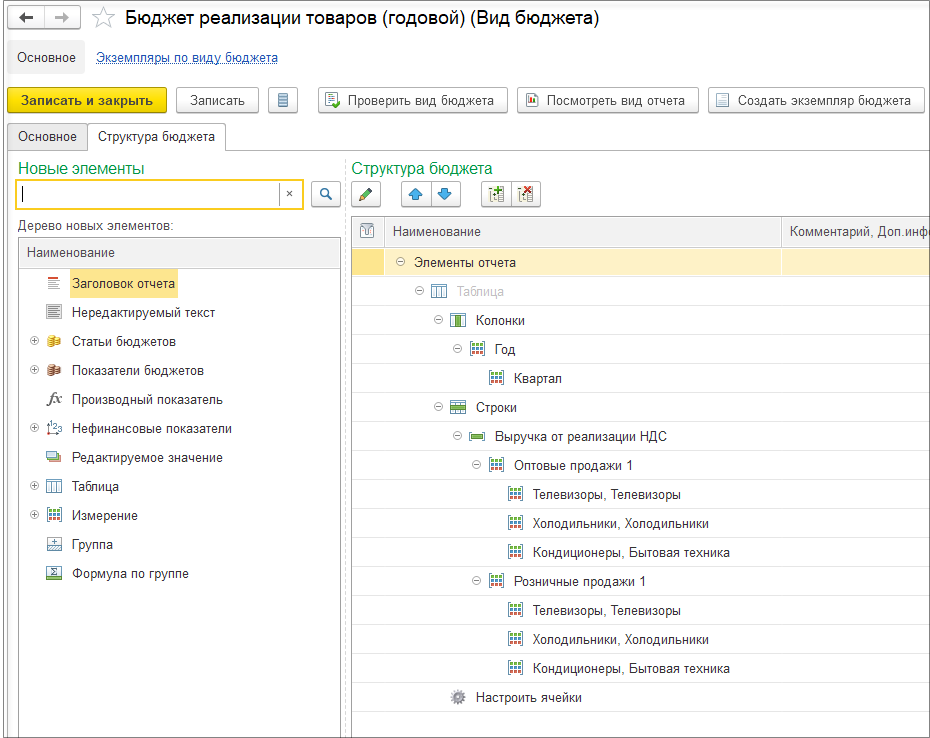
Task: Click the pencil edit icon in structure toolbar
Action: [x=366, y=194]
